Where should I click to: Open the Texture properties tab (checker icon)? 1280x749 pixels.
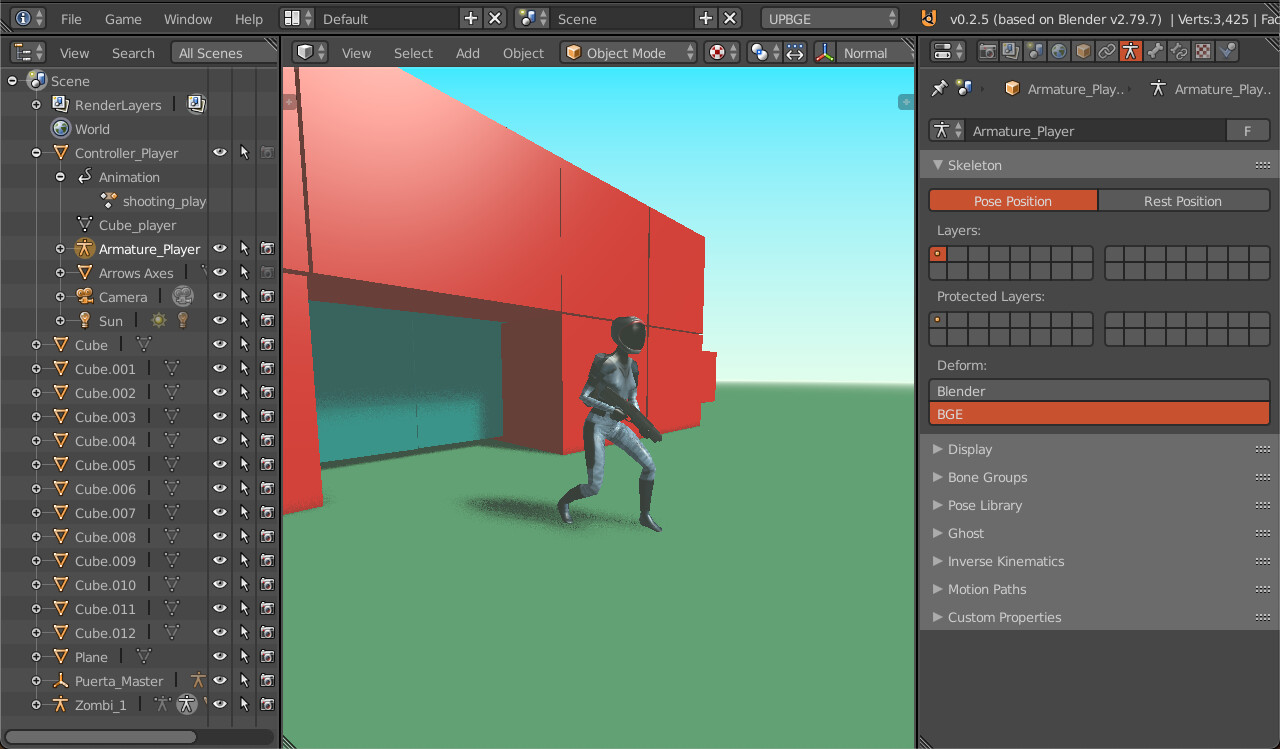1203,52
